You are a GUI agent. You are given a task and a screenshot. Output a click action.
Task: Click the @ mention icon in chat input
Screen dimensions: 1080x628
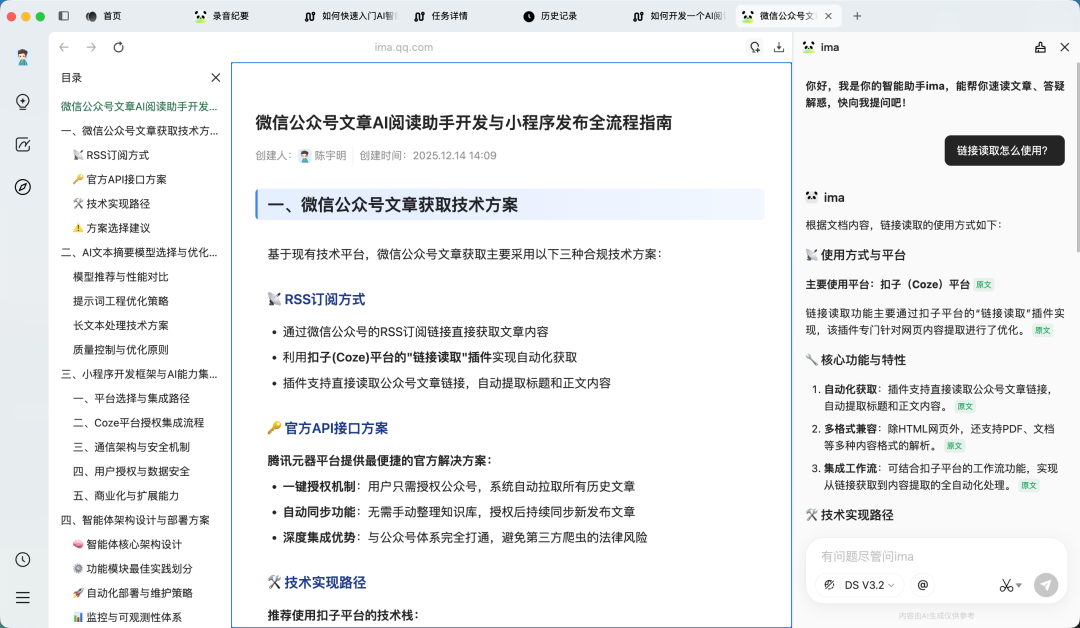click(x=922, y=585)
